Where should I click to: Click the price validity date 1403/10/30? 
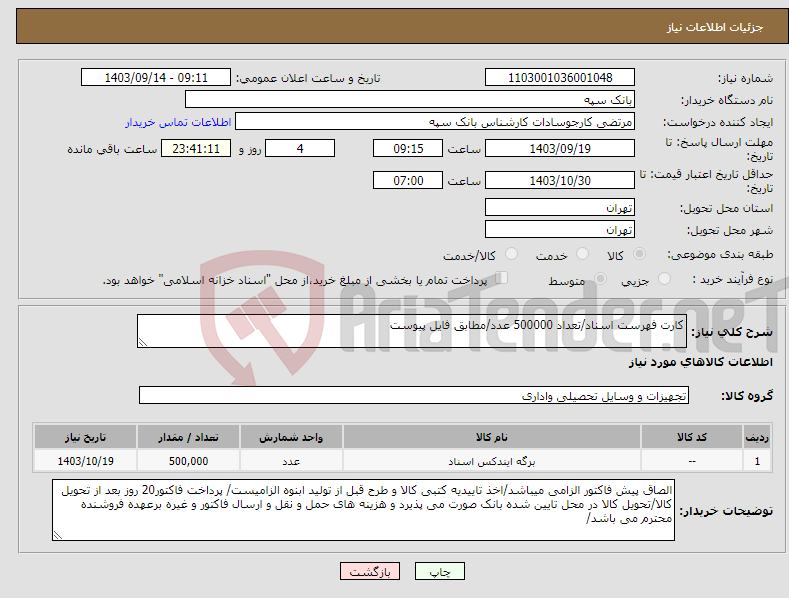pyautogui.click(x=560, y=180)
